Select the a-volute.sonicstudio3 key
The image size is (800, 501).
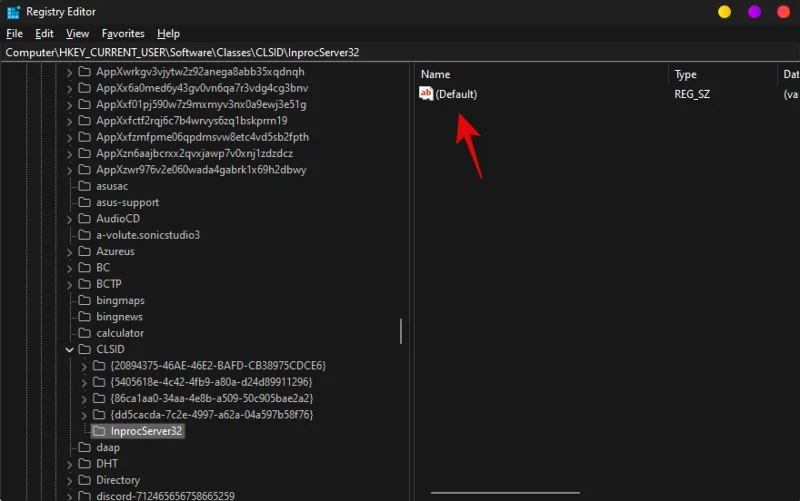coord(148,235)
